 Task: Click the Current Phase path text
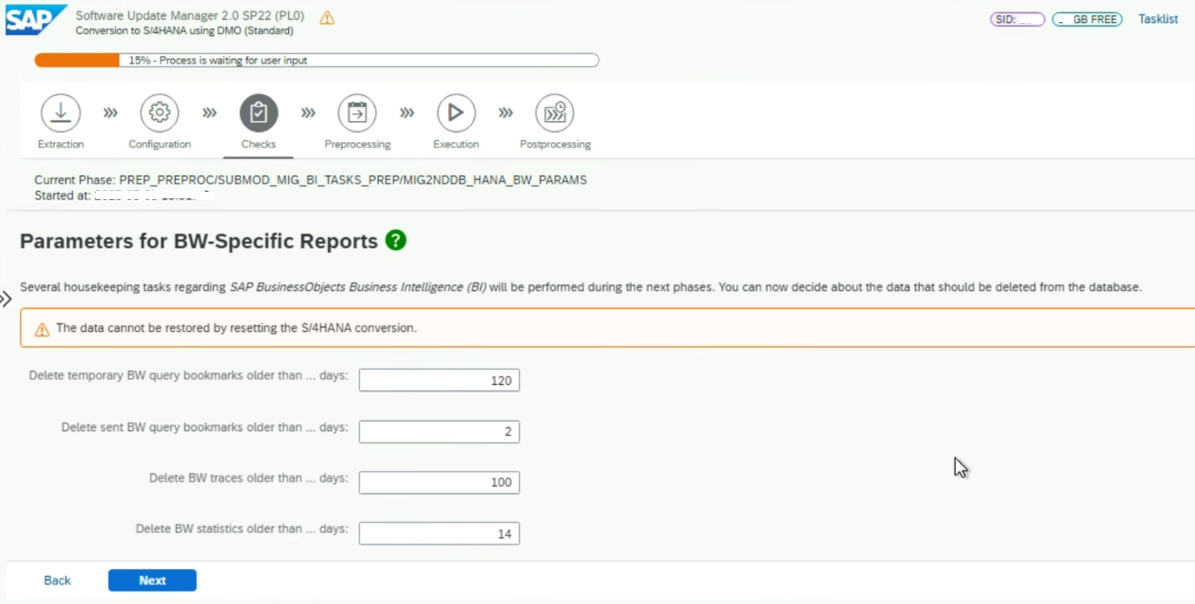tap(310, 181)
